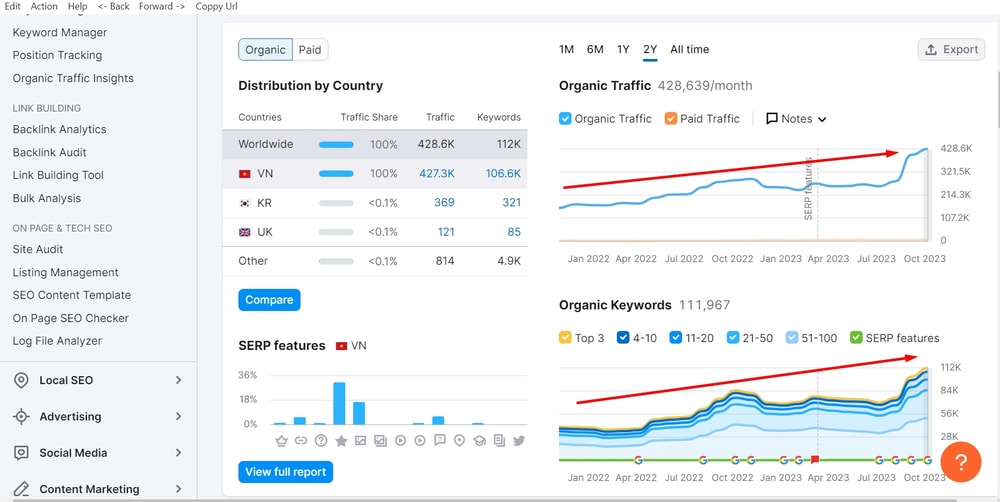Expand the Local SEO section chevron
Viewport: 1000px width, 502px height.
pos(179,380)
